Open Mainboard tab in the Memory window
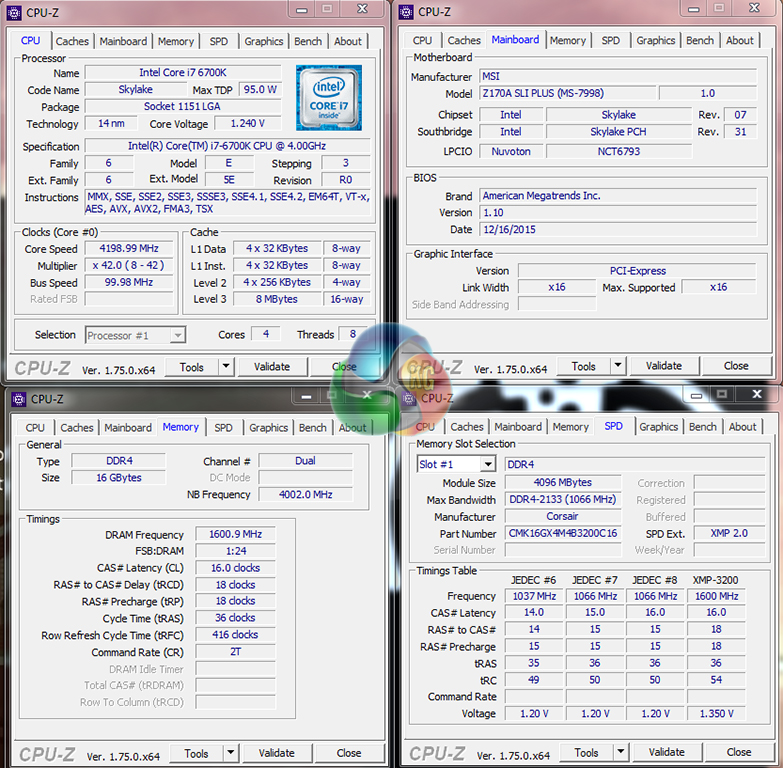The height and width of the screenshot is (768, 783). coord(128,428)
